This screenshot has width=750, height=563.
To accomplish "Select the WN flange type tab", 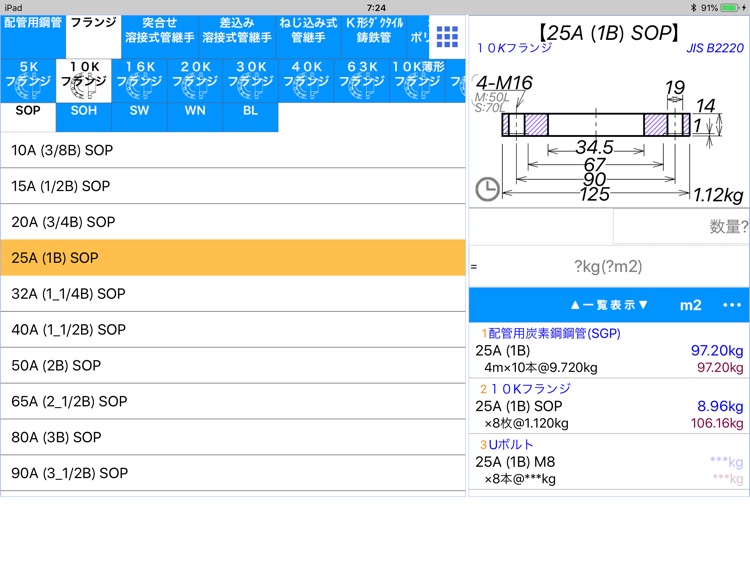I will coord(195,117).
